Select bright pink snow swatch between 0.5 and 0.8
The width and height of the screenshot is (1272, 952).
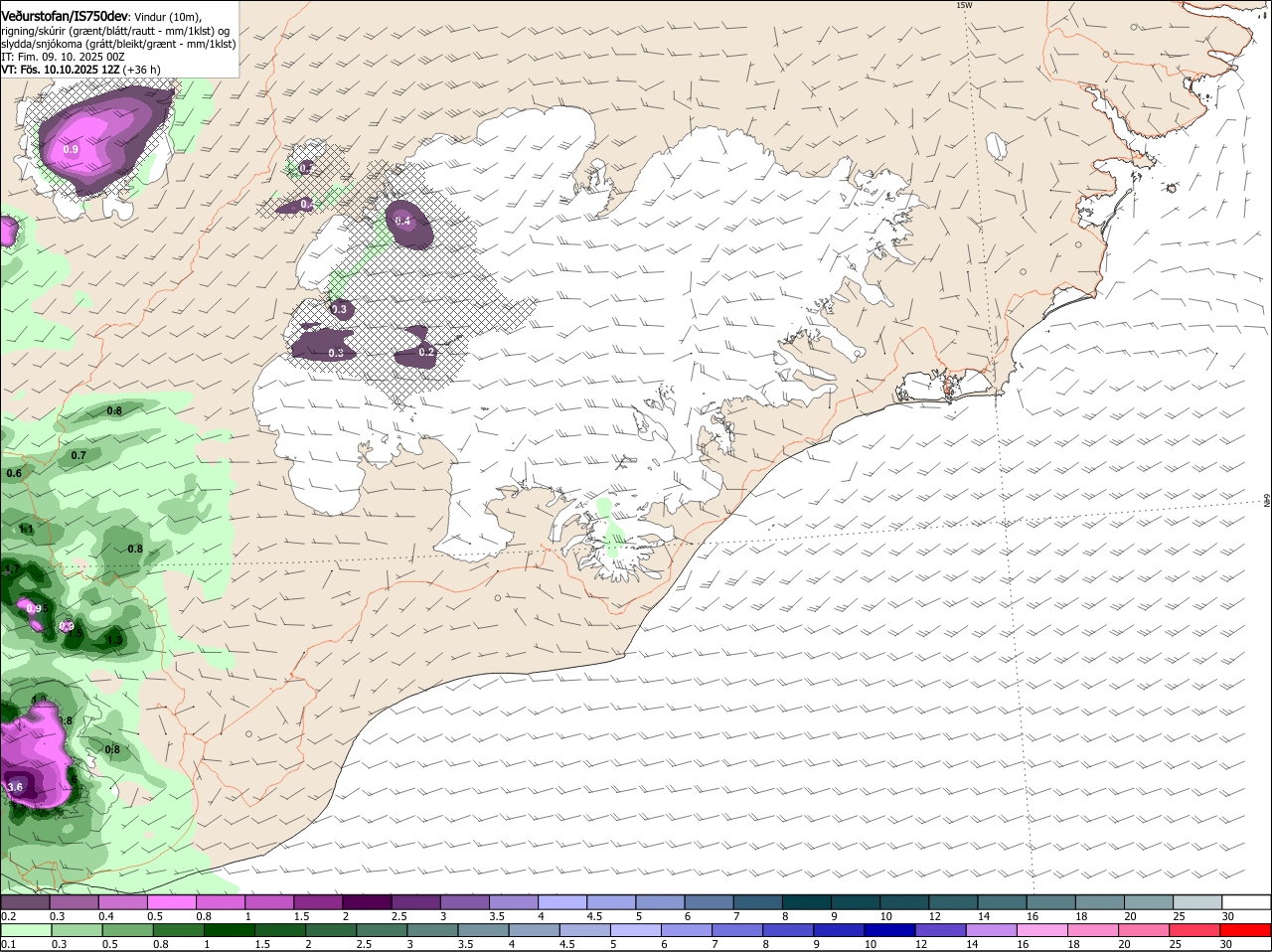click(171, 902)
